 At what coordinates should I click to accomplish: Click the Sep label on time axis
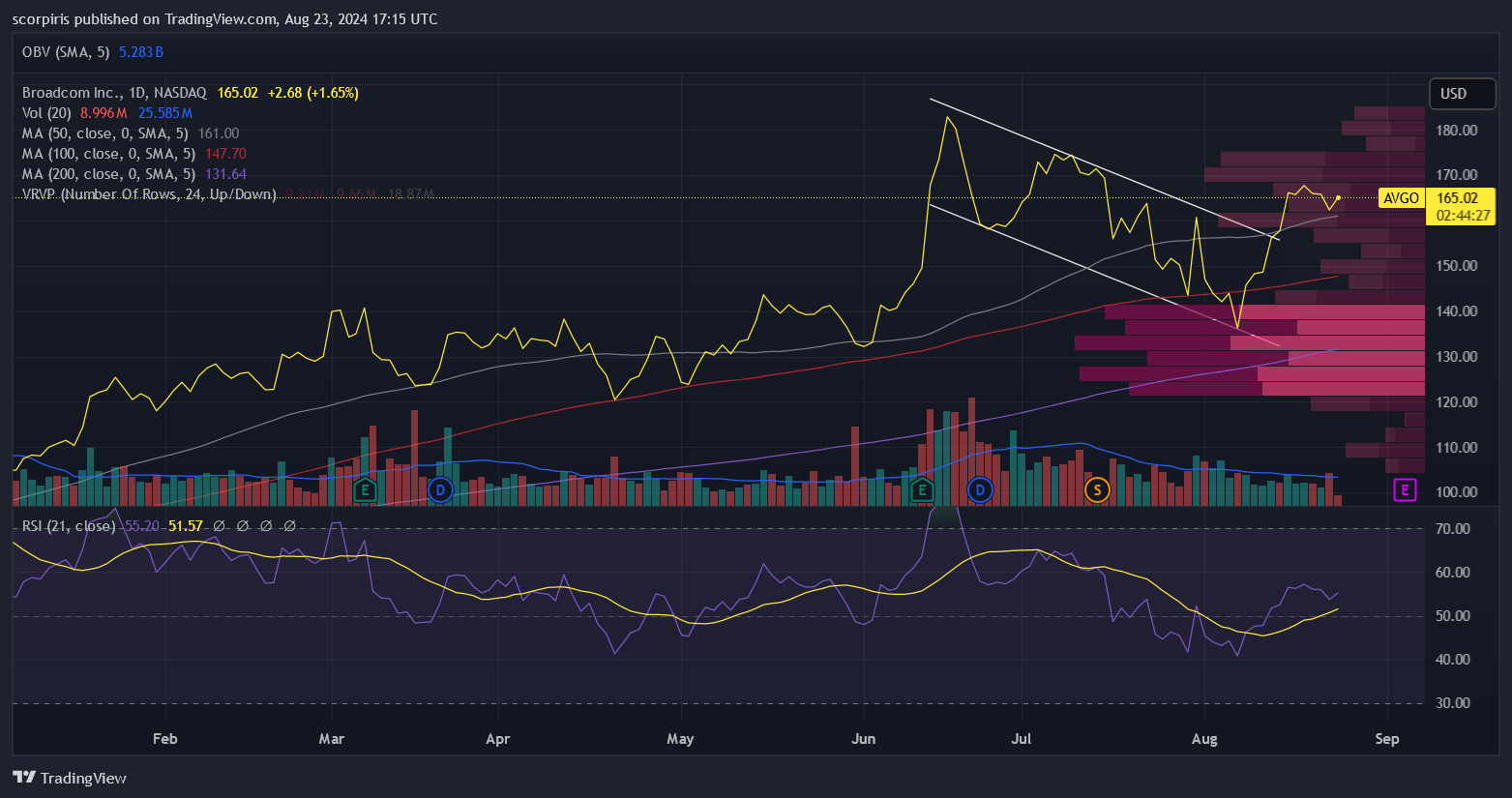(x=1387, y=738)
